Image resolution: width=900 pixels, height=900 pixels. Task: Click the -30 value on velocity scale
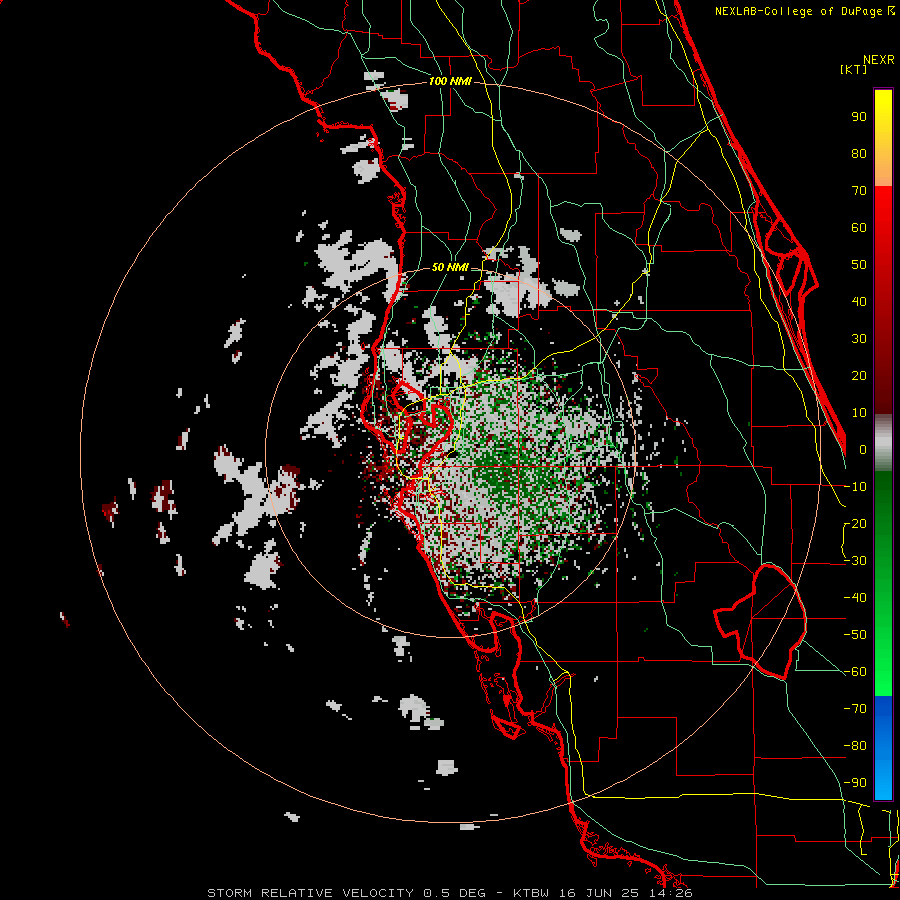(855, 561)
